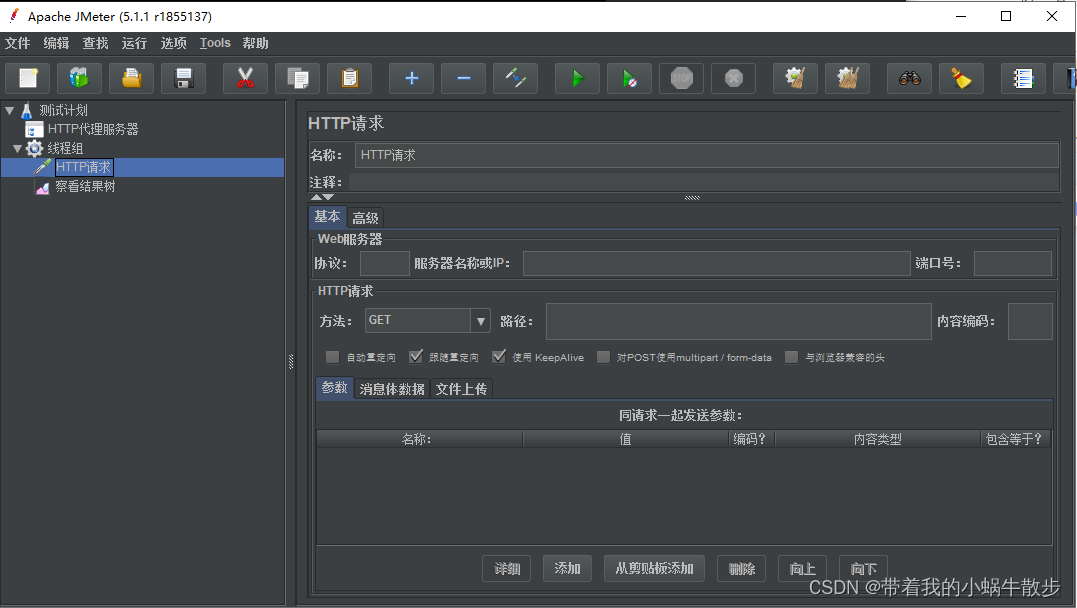Screen dimensions: 1077x608
Task: Click the 向下 button
Action: [x=863, y=569]
